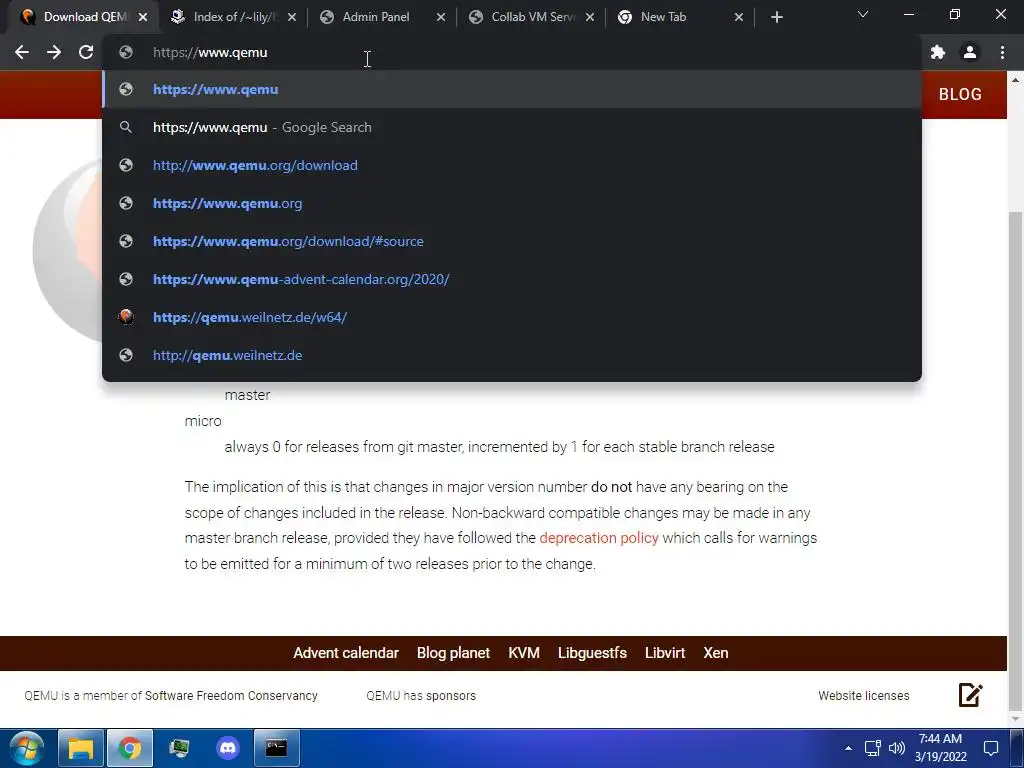The width and height of the screenshot is (1024, 768).
Task: Open the Xen footer link
Action: pos(716,653)
